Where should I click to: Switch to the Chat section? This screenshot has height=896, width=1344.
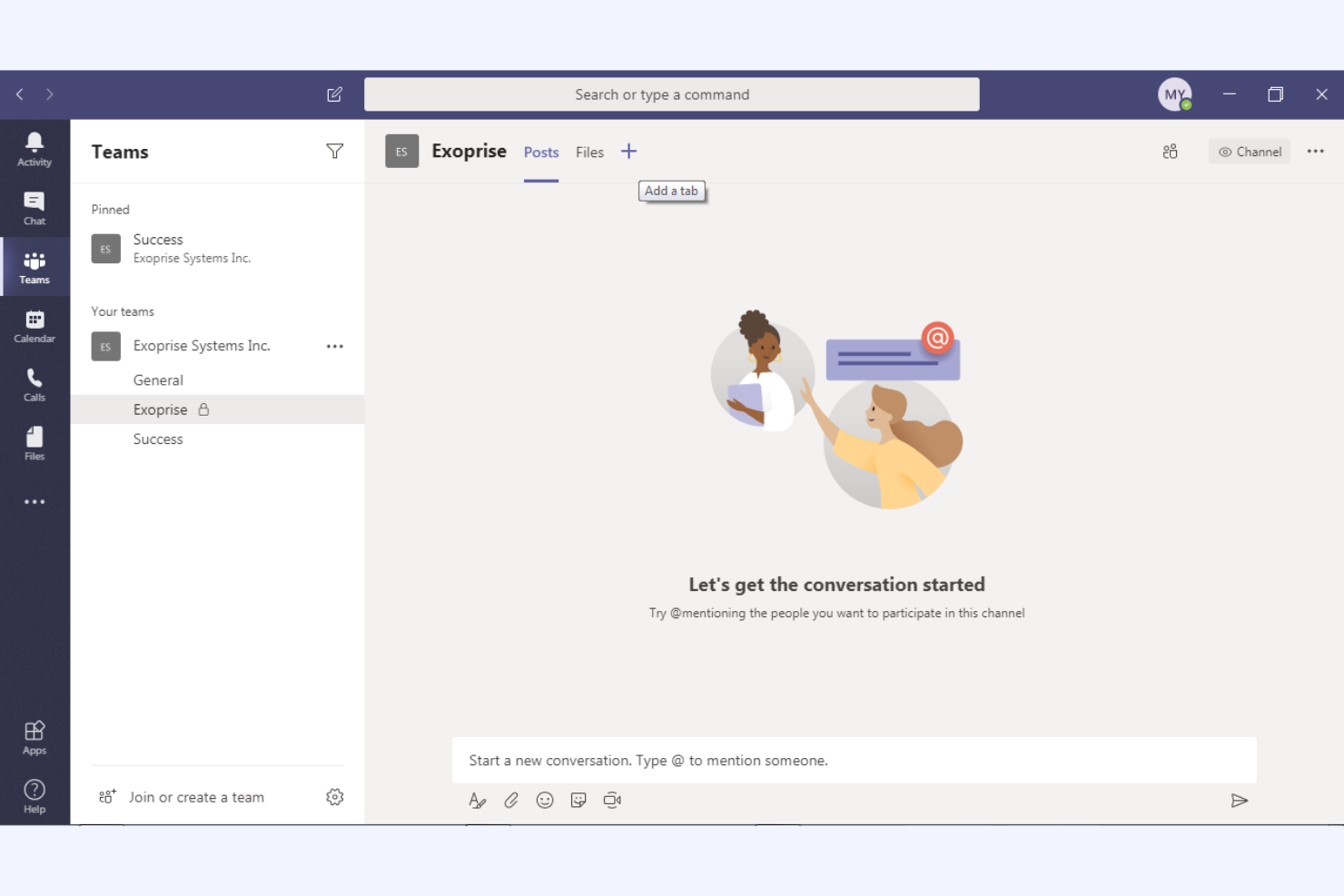coord(34,207)
